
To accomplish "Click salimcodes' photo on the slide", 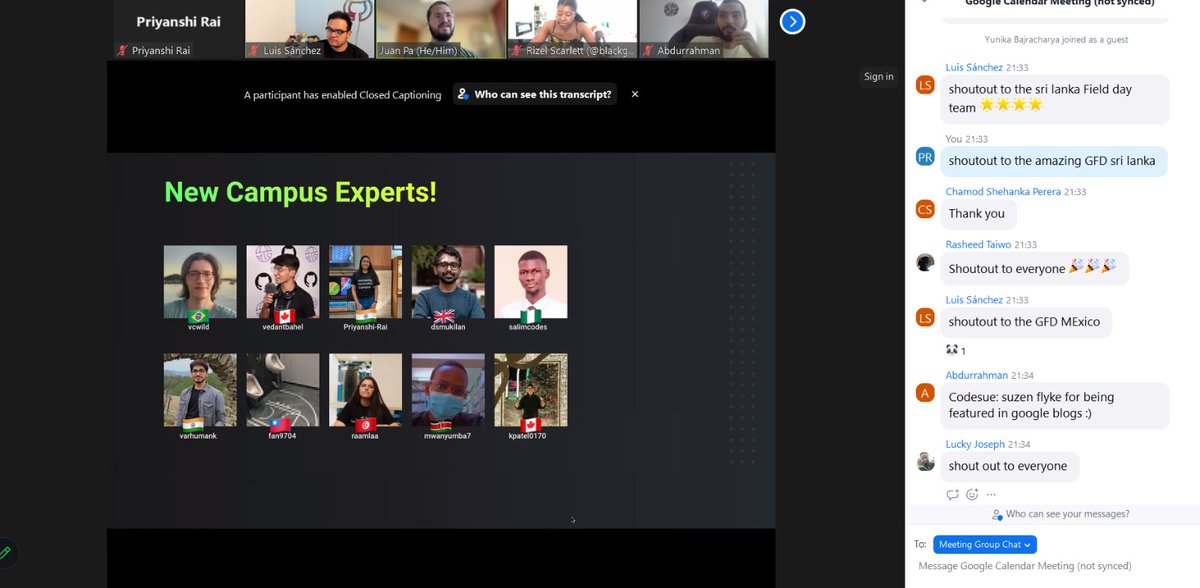I will (531, 282).
